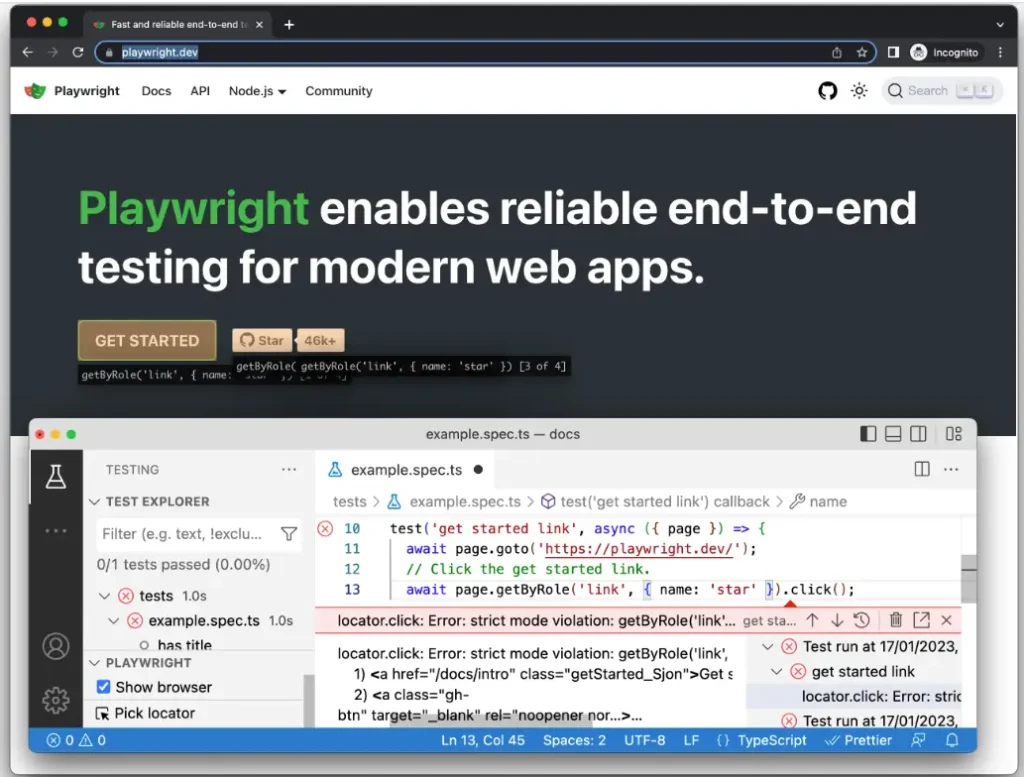Click the test filter text field

click(185, 534)
